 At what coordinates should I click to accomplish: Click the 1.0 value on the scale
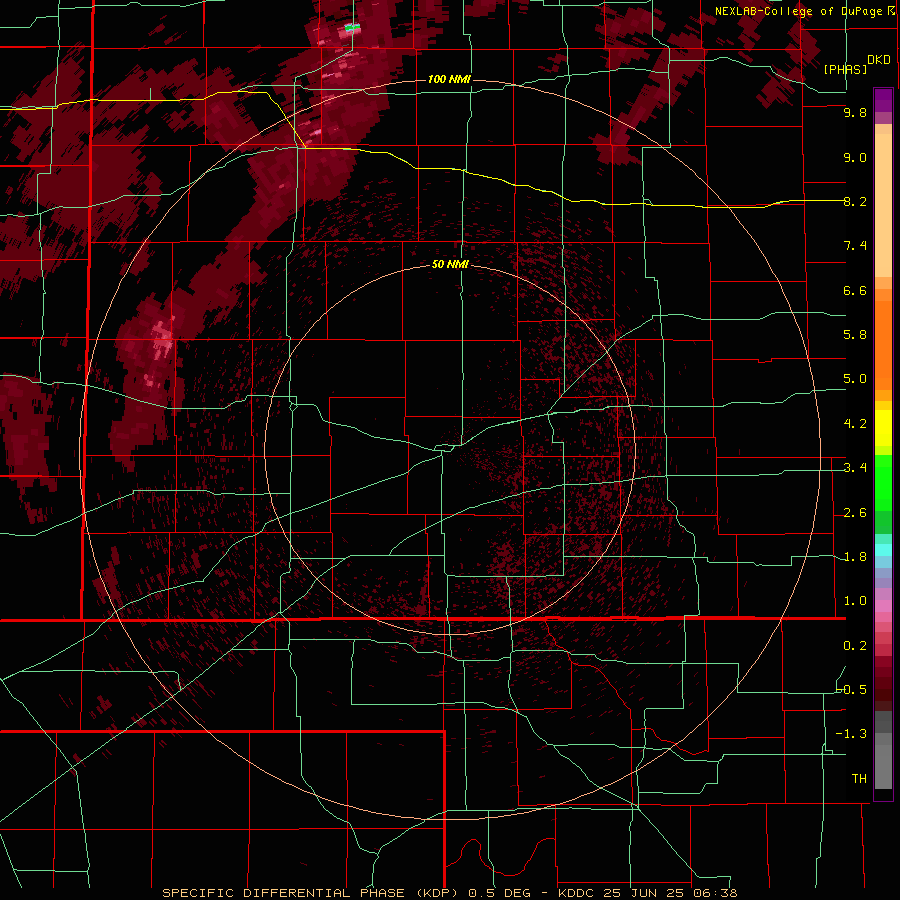pyautogui.click(x=855, y=601)
